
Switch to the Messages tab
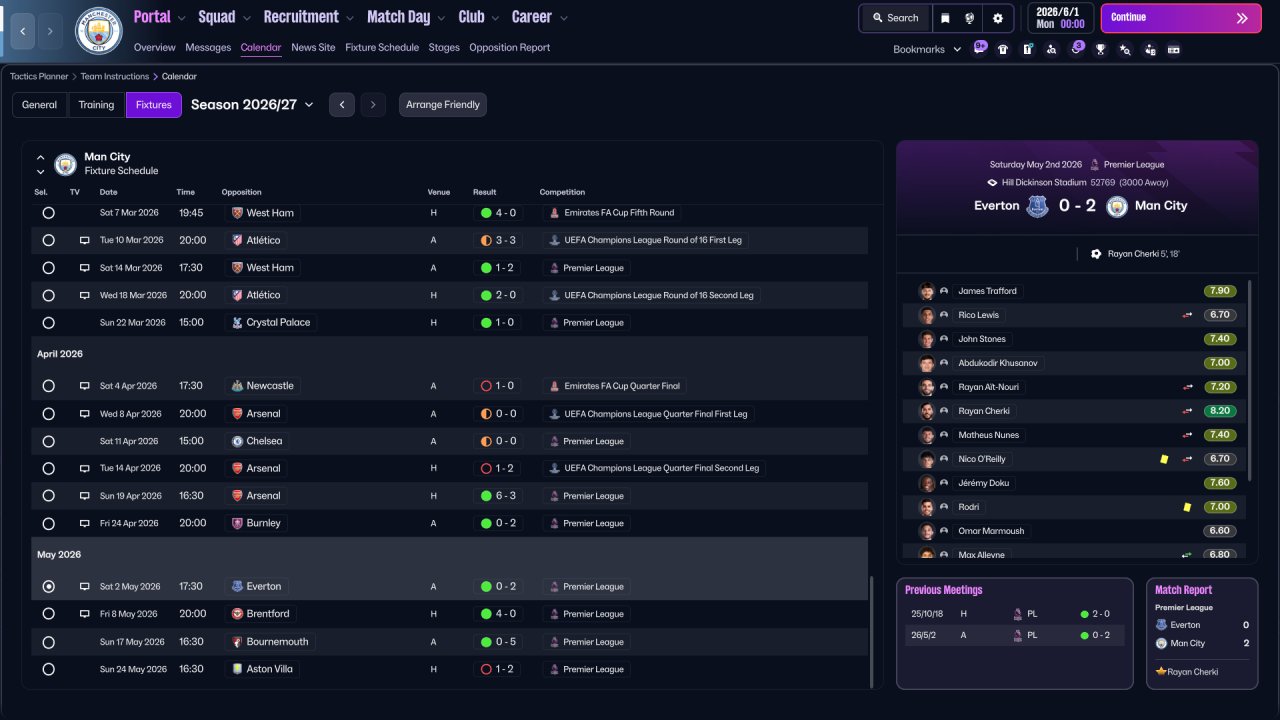point(208,48)
